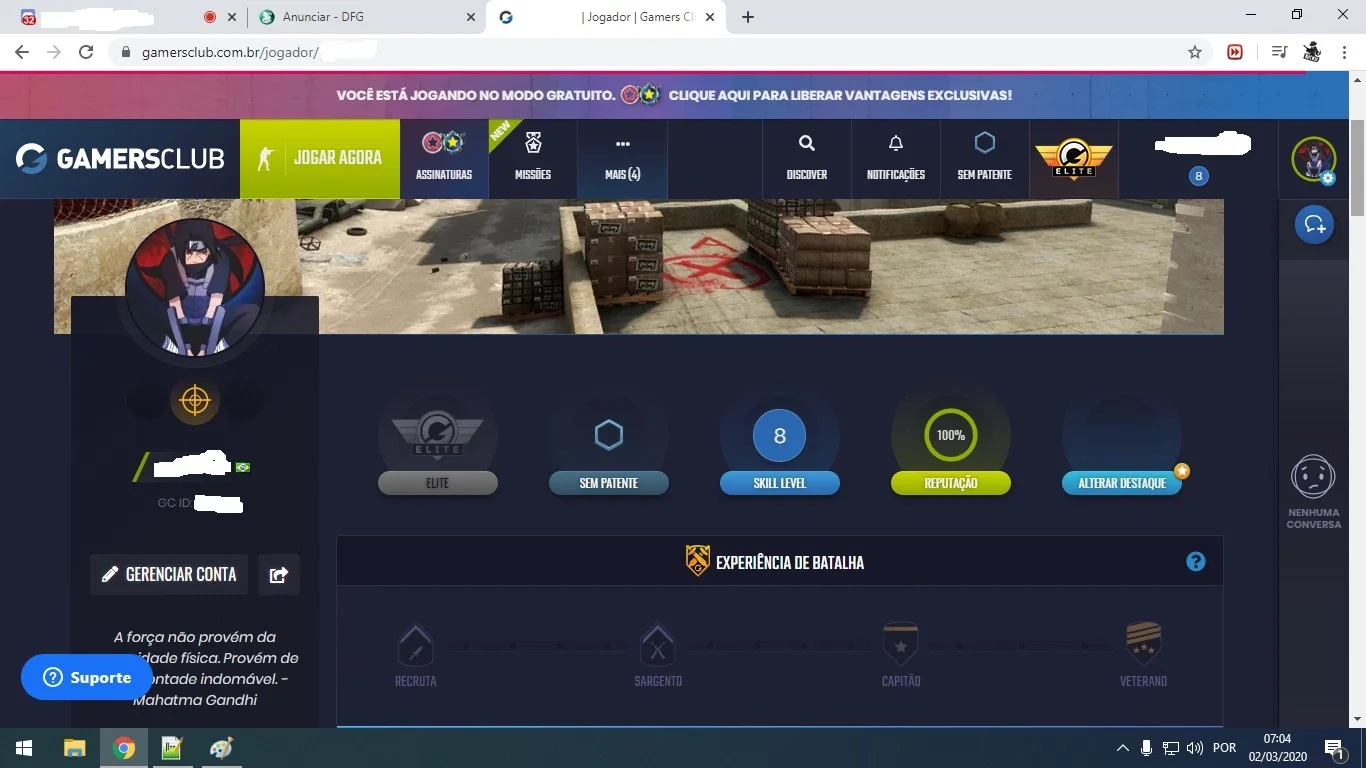The height and width of the screenshot is (768, 1366).
Task: Bookmark this page with the star icon
Action: coord(1195,52)
